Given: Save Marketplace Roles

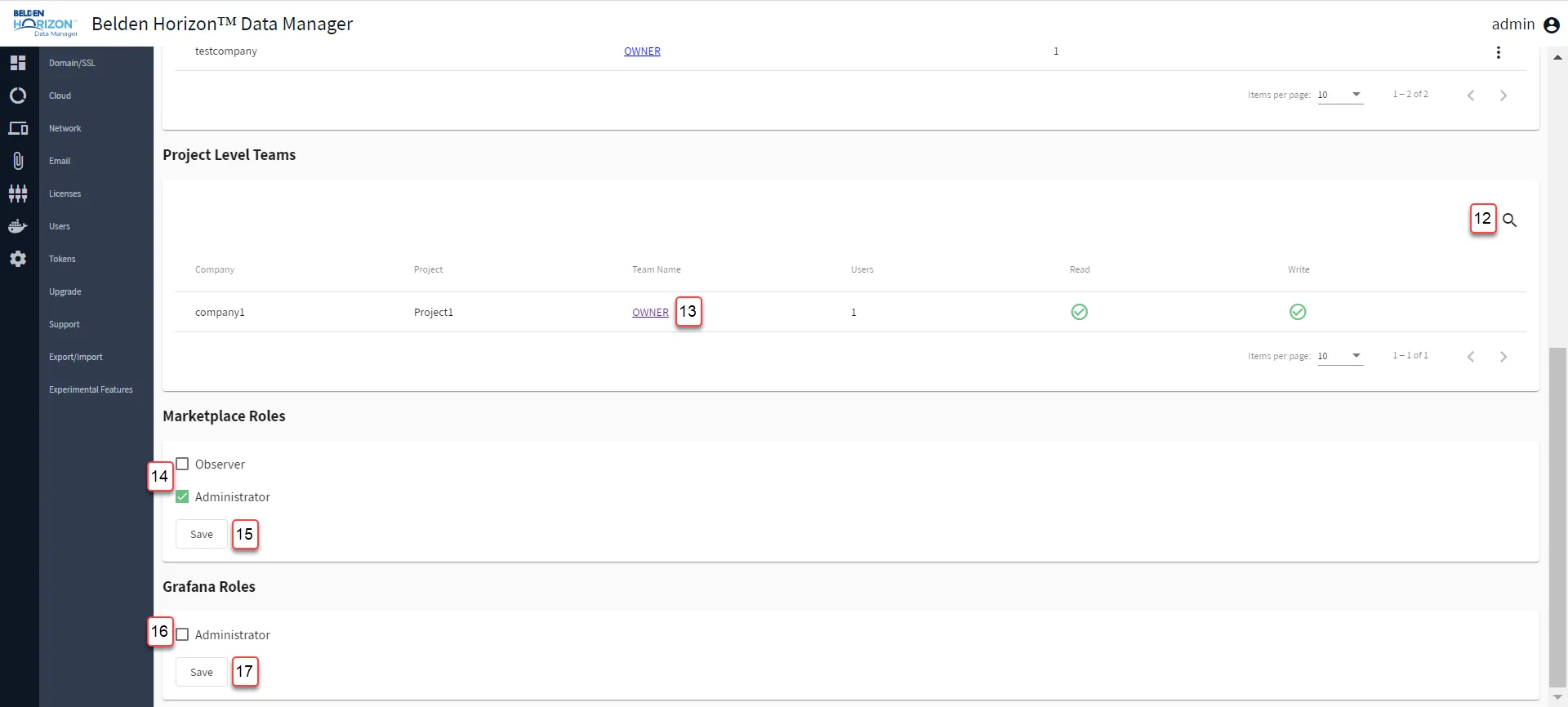Looking at the screenshot, I should coord(202,534).
